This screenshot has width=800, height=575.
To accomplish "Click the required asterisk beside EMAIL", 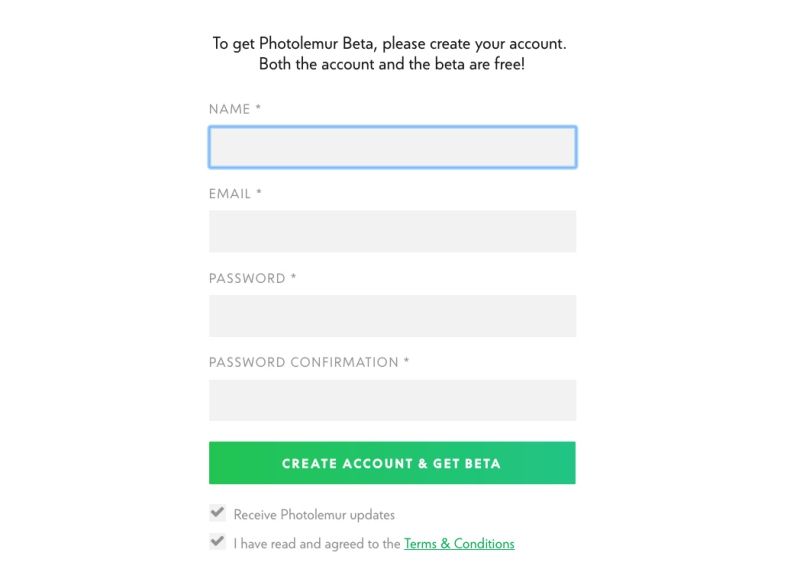I will tap(259, 192).
